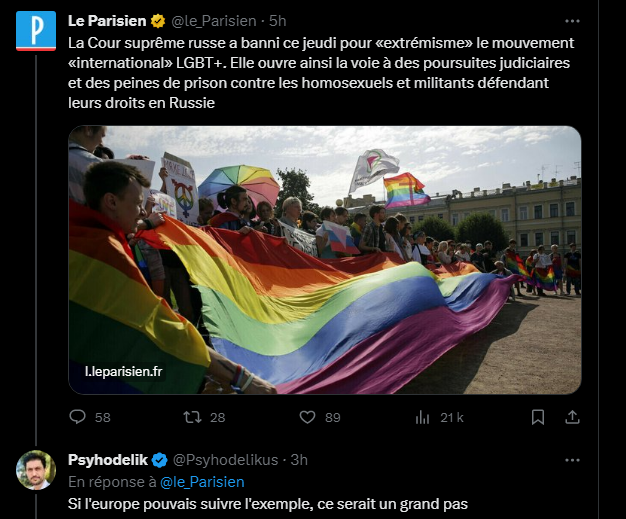Click the @le_Parisien handle in header

(x=214, y=21)
